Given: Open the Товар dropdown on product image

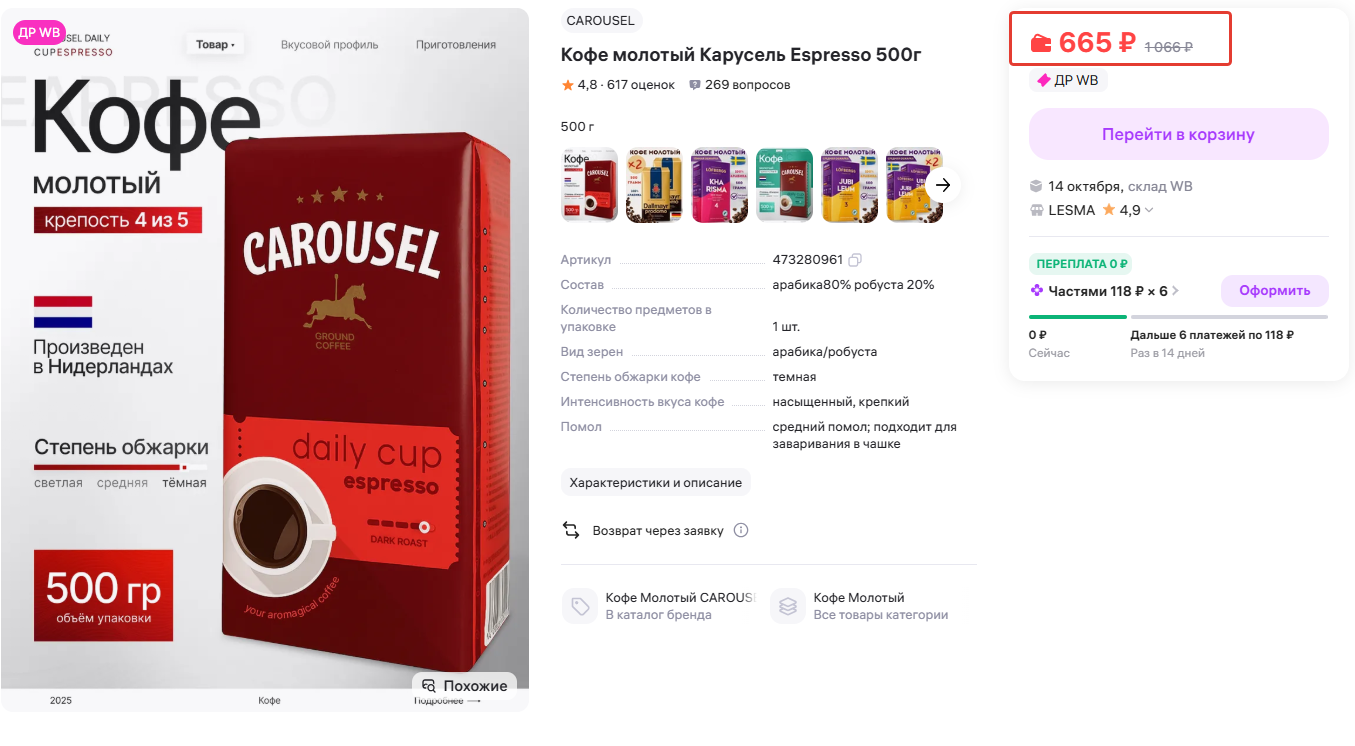Looking at the screenshot, I should point(215,44).
